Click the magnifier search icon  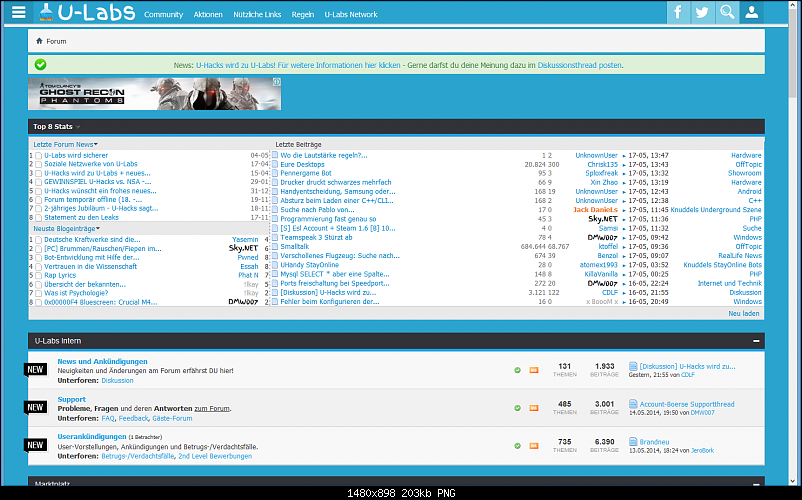pyautogui.click(x=727, y=13)
